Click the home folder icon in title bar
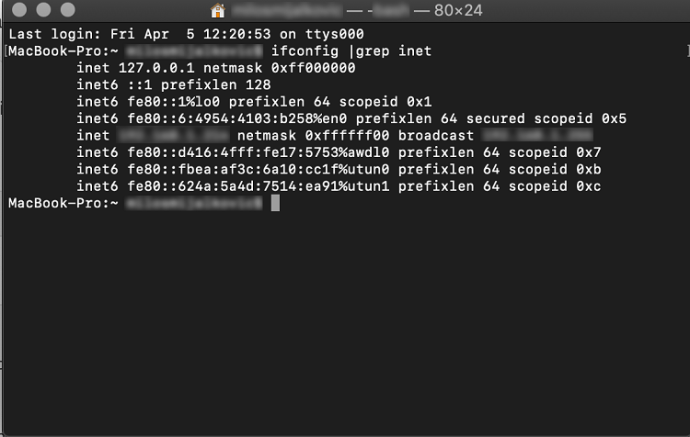This screenshot has height=437, width=690. [218, 10]
